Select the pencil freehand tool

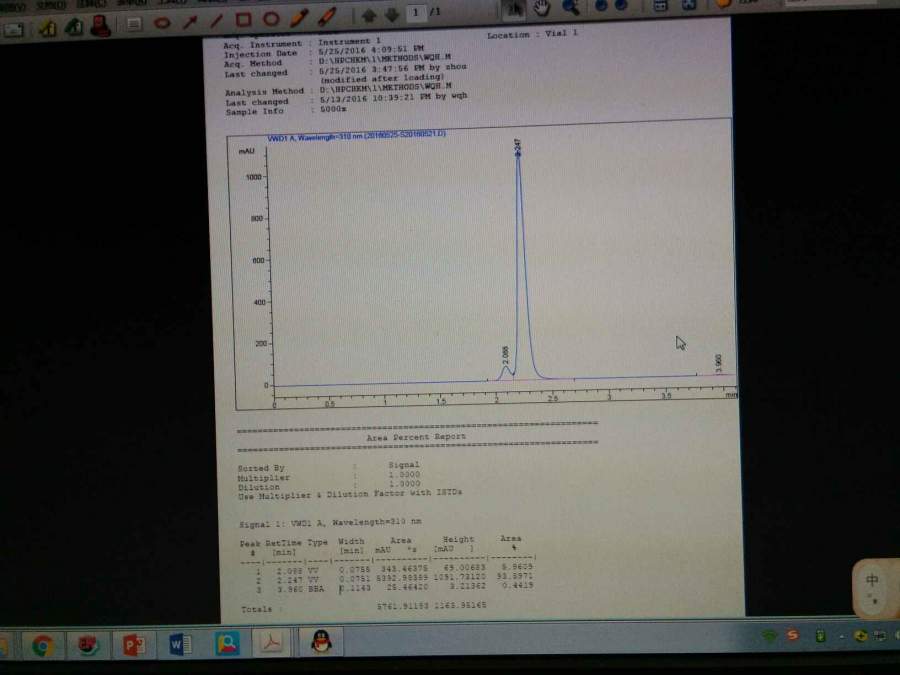299,17
